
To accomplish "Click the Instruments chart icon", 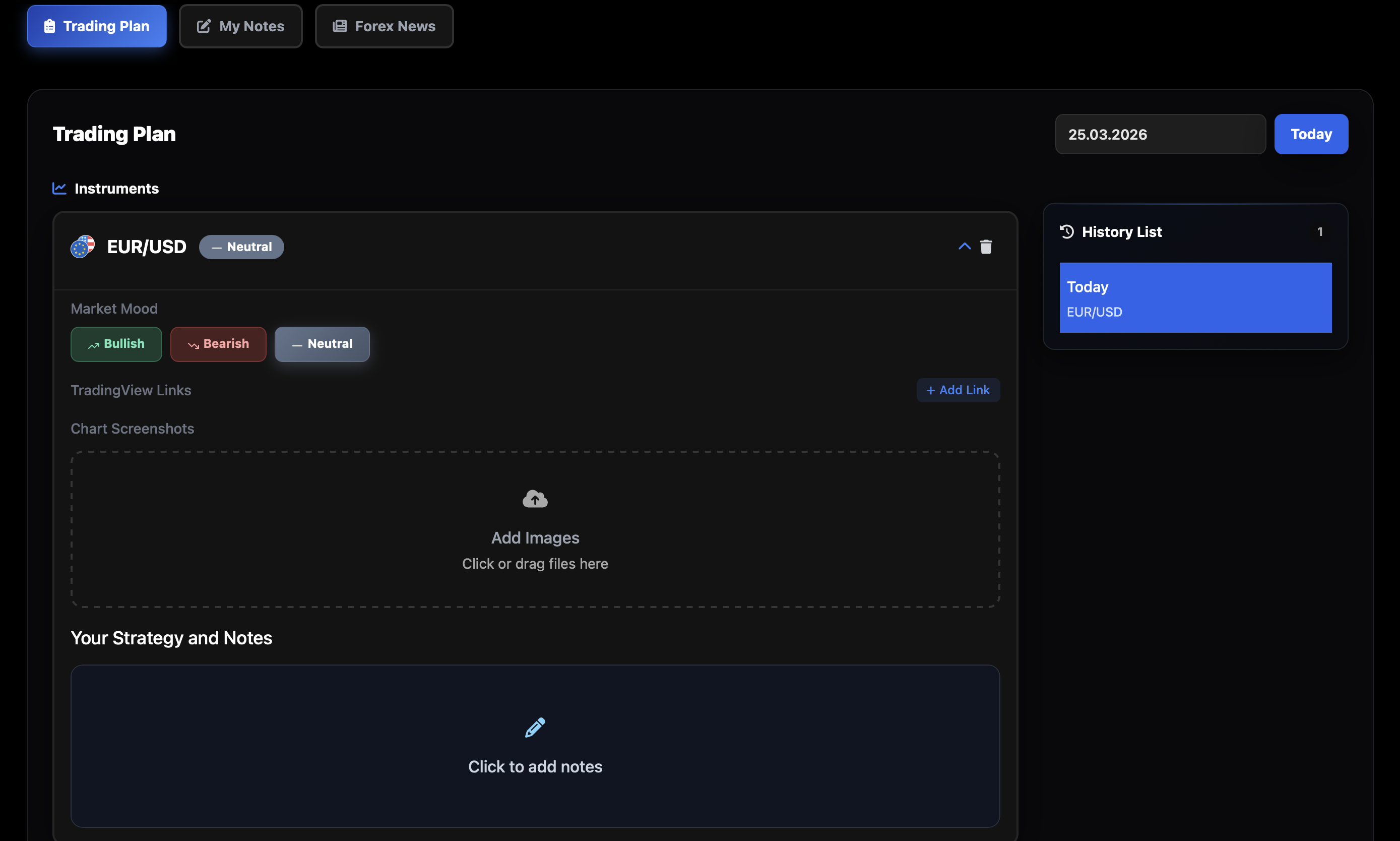I will pyautogui.click(x=59, y=188).
